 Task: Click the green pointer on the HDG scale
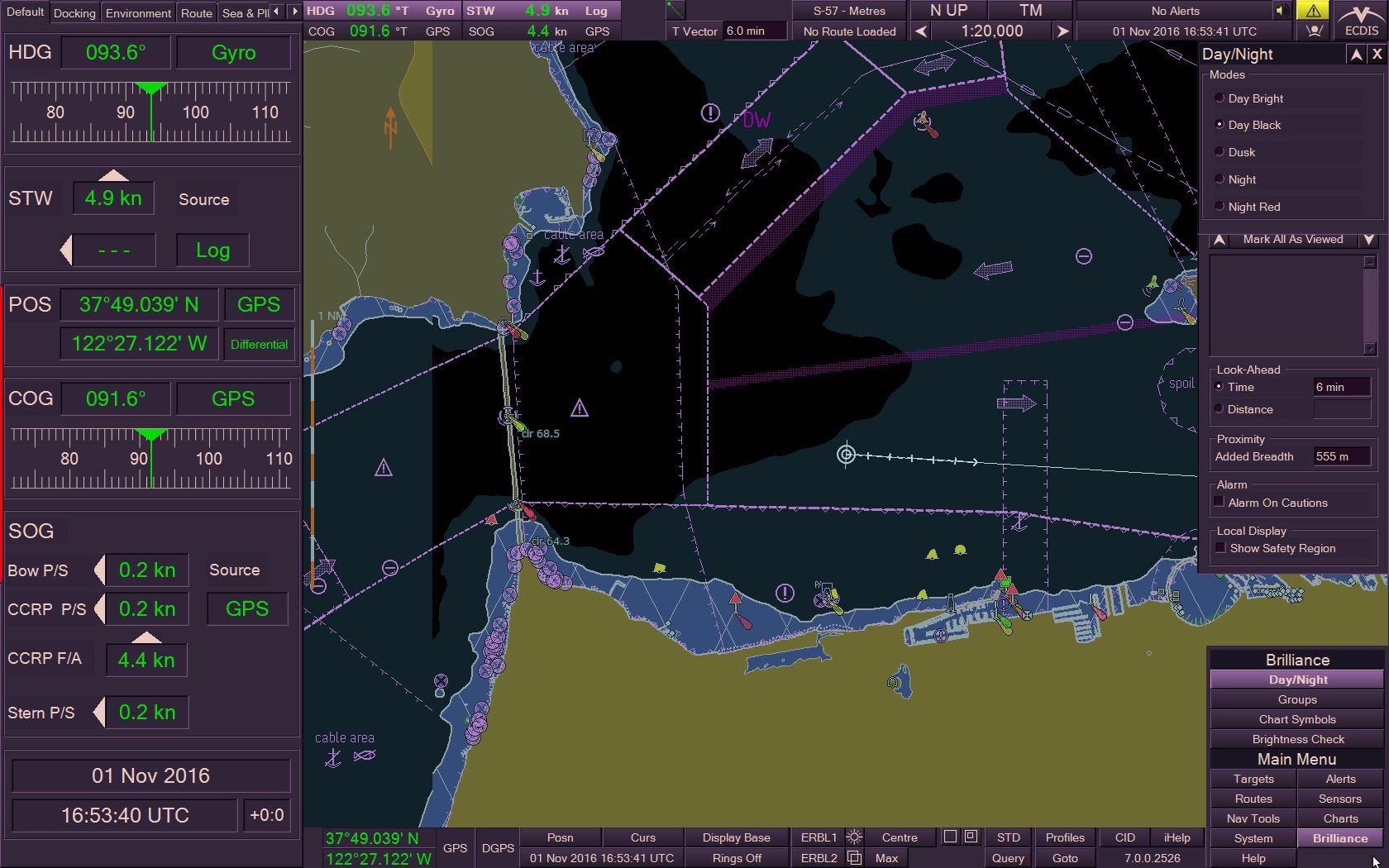point(152,88)
